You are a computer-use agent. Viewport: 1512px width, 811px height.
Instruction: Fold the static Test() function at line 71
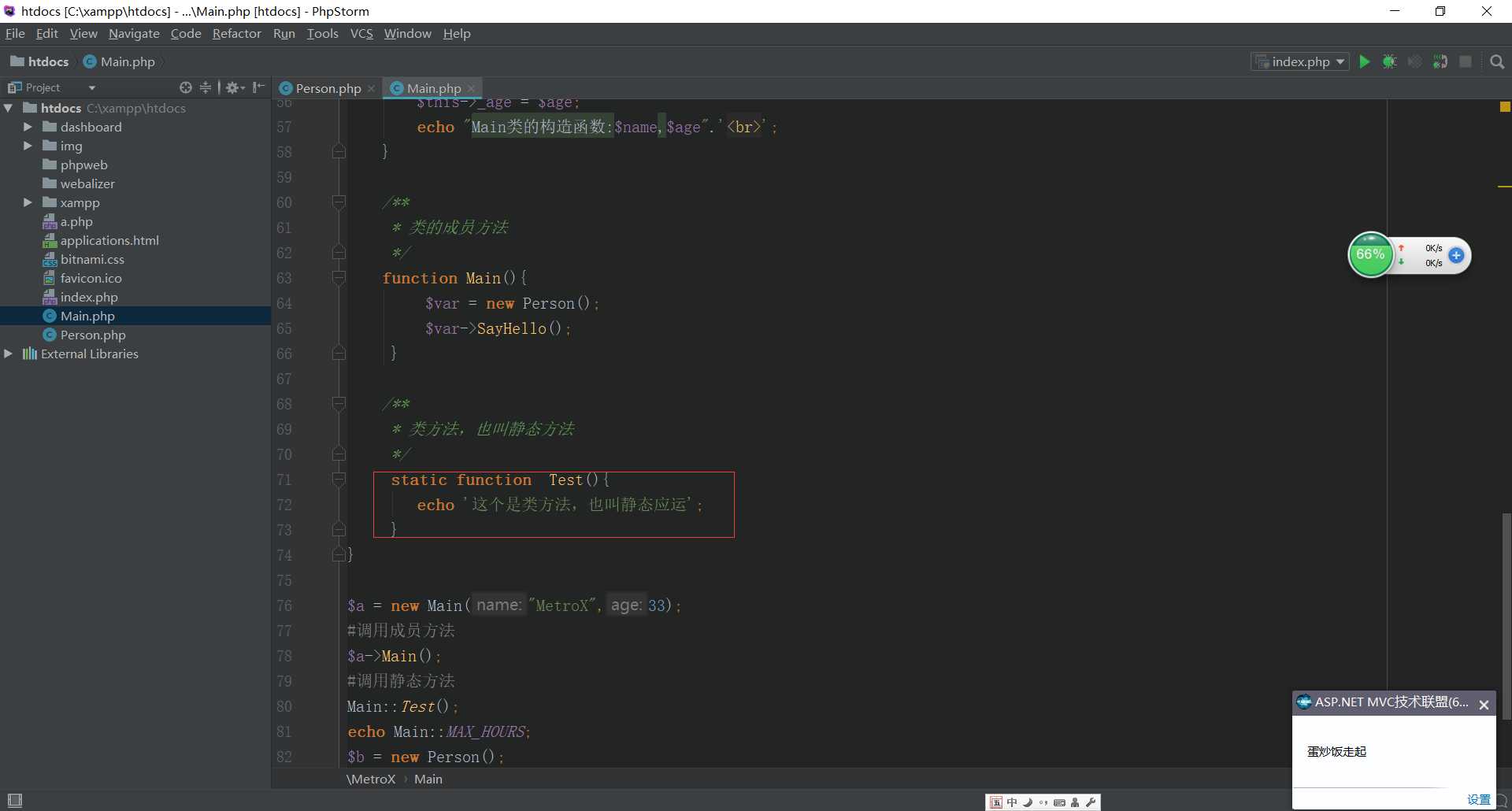pos(339,480)
